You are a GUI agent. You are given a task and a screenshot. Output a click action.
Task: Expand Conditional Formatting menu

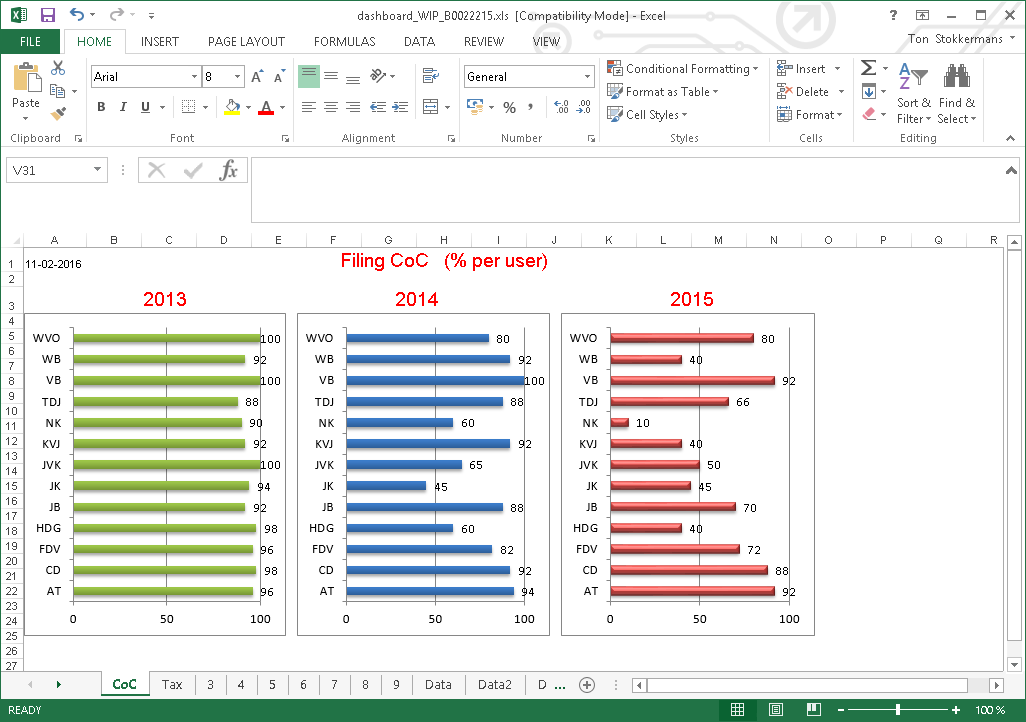click(683, 68)
